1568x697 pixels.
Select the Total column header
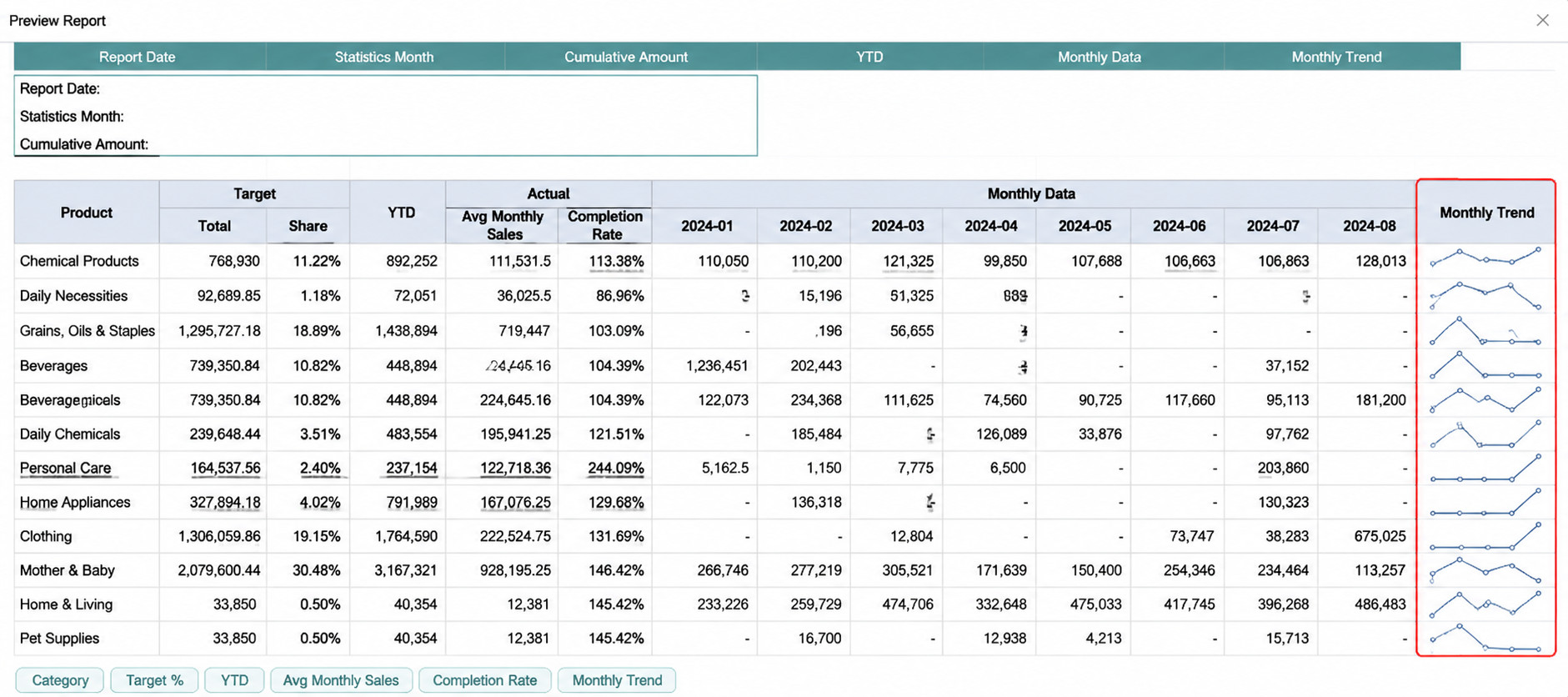(x=214, y=226)
